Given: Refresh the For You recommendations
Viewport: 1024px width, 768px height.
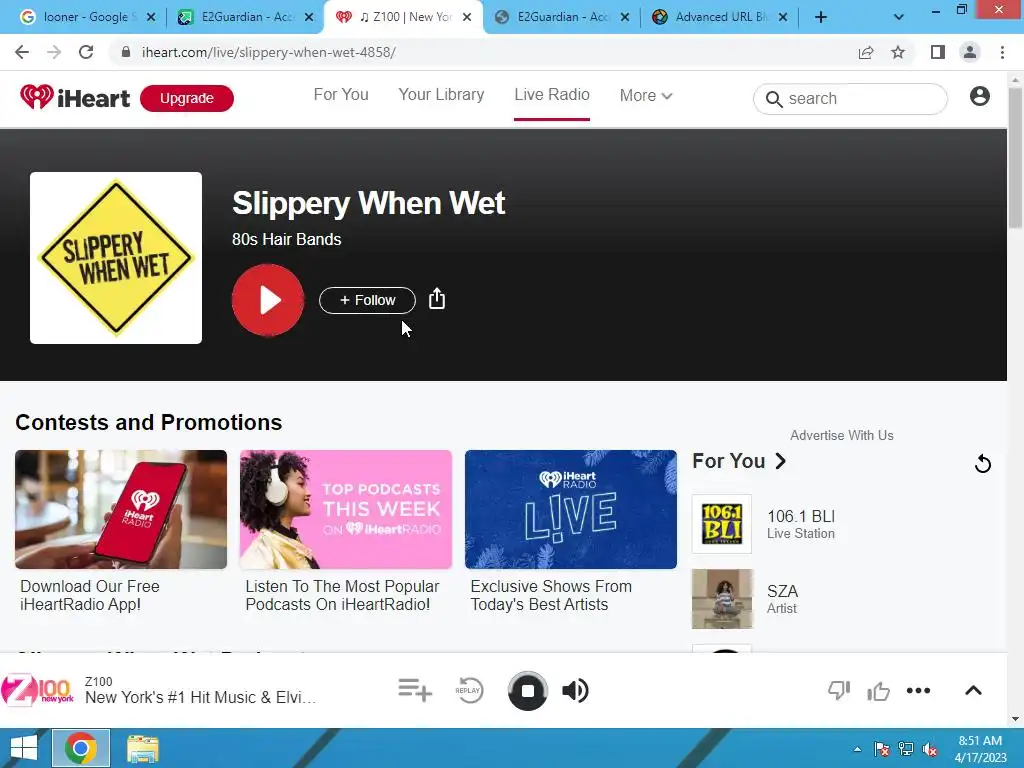Looking at the screenshot, I should pos(982,464).
